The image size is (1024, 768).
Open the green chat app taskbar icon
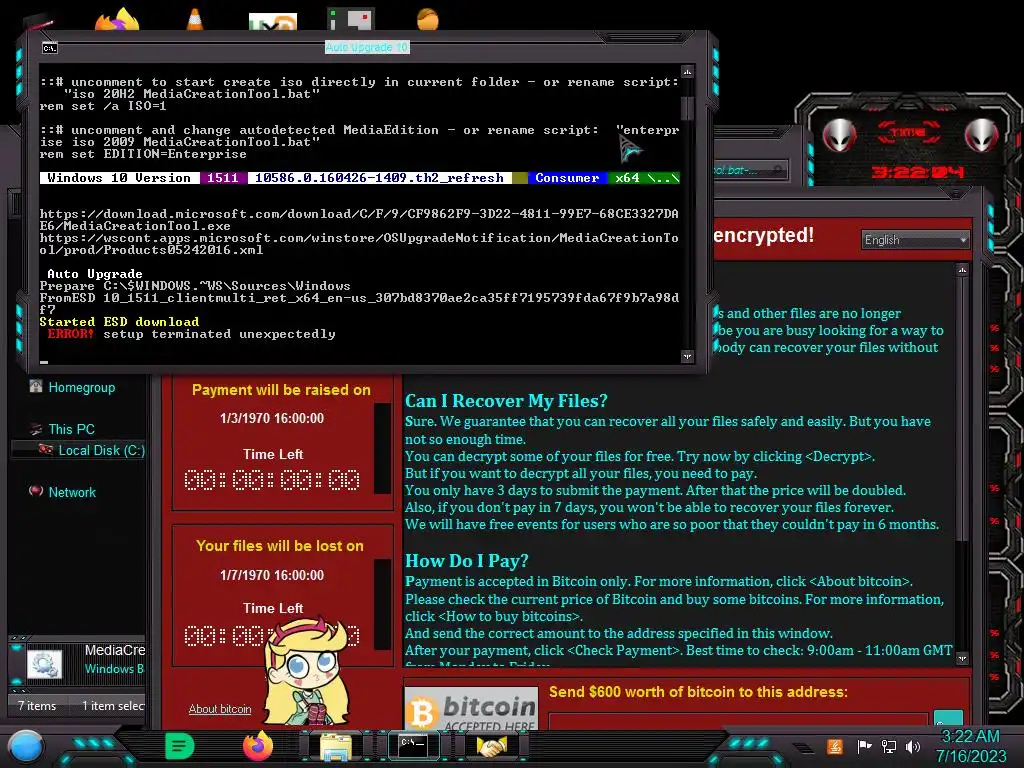point(180,746)
